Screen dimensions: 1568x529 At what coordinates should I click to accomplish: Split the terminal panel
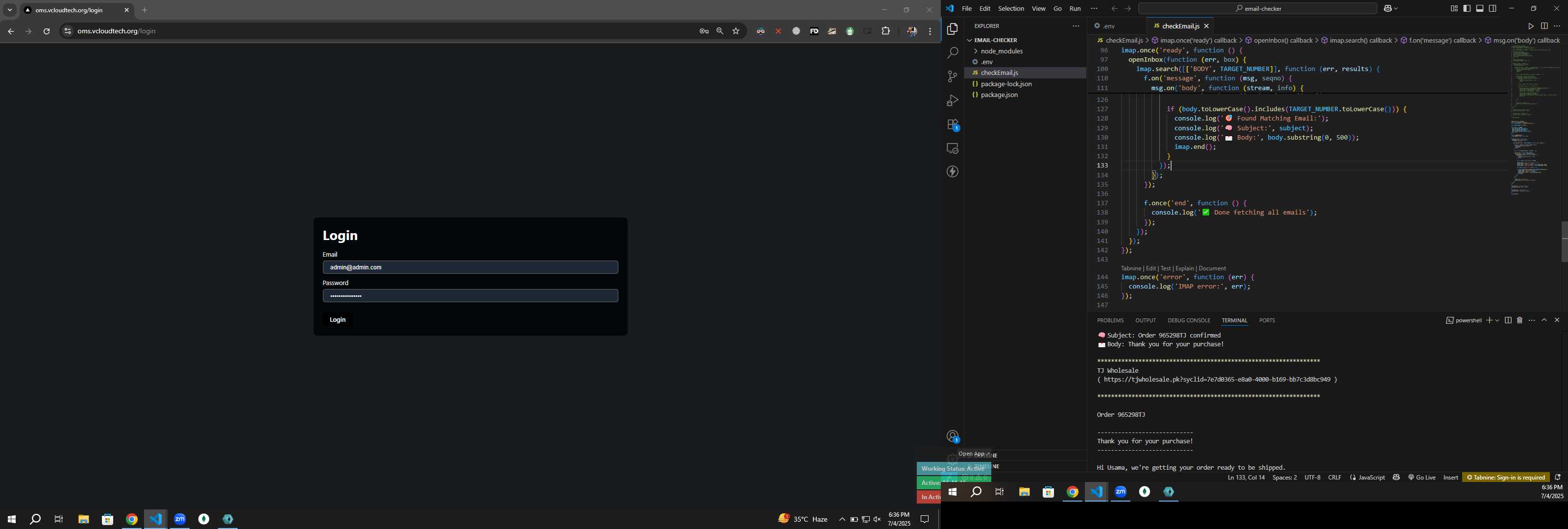point(1508,321)
